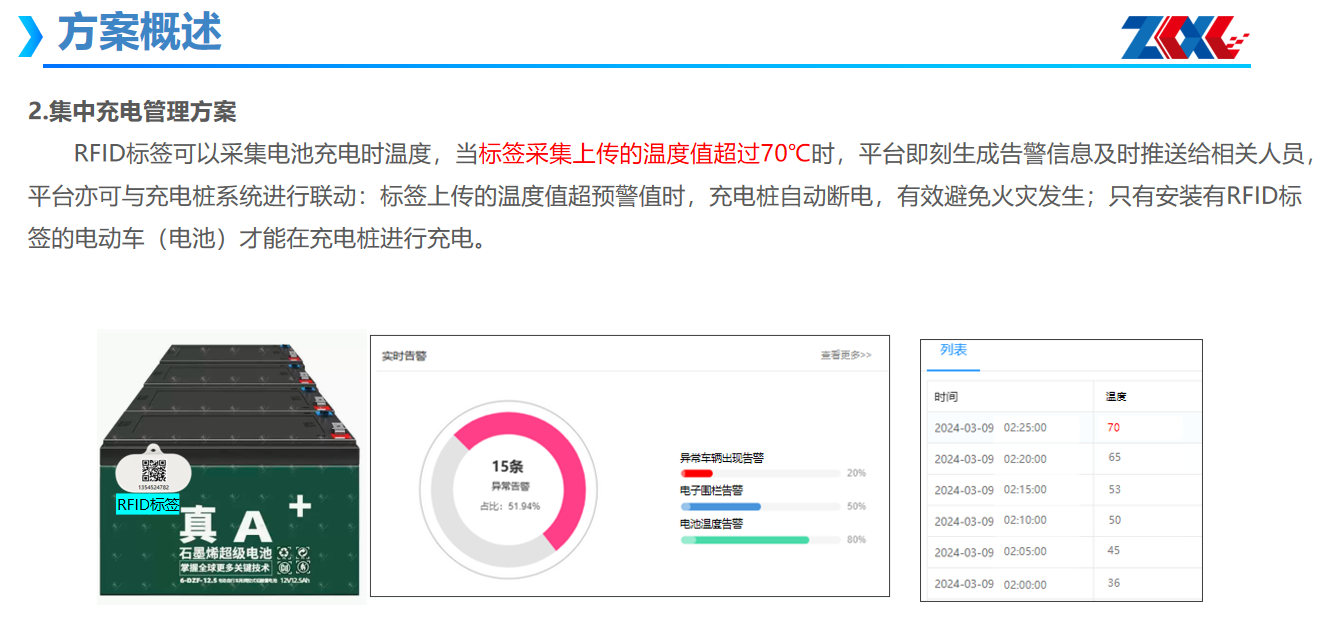This screenshot has height=630, width=1329.
Task: Click the red 异常车辆出现告警 progress bar
Action: (697, 473)
